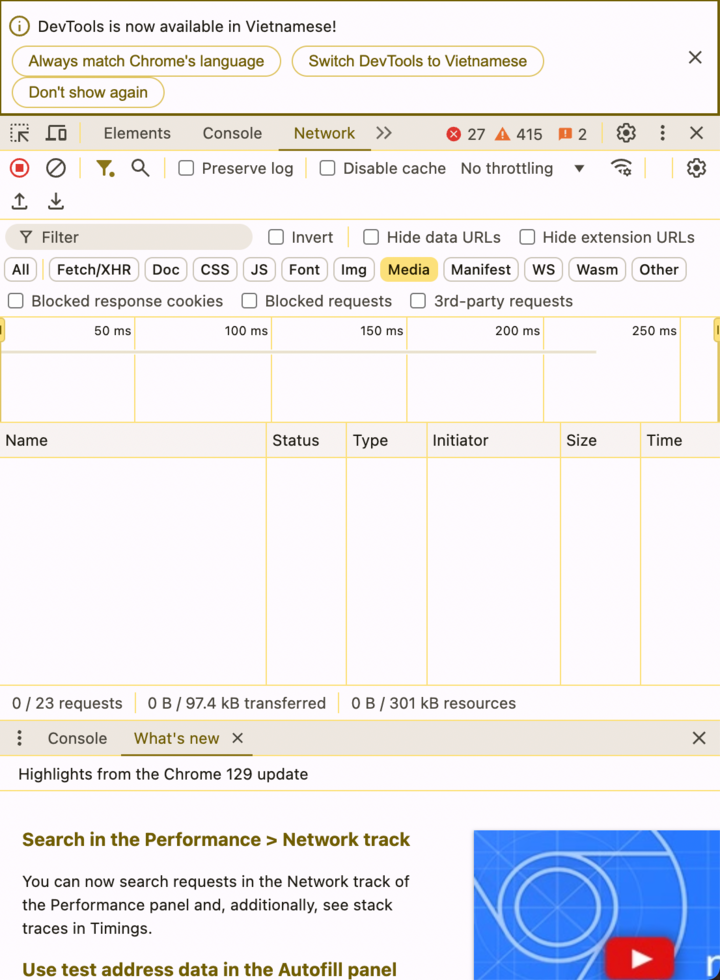Select the All request type filter
This screenshot has height=980, width=720.
[x=21, y=269]
